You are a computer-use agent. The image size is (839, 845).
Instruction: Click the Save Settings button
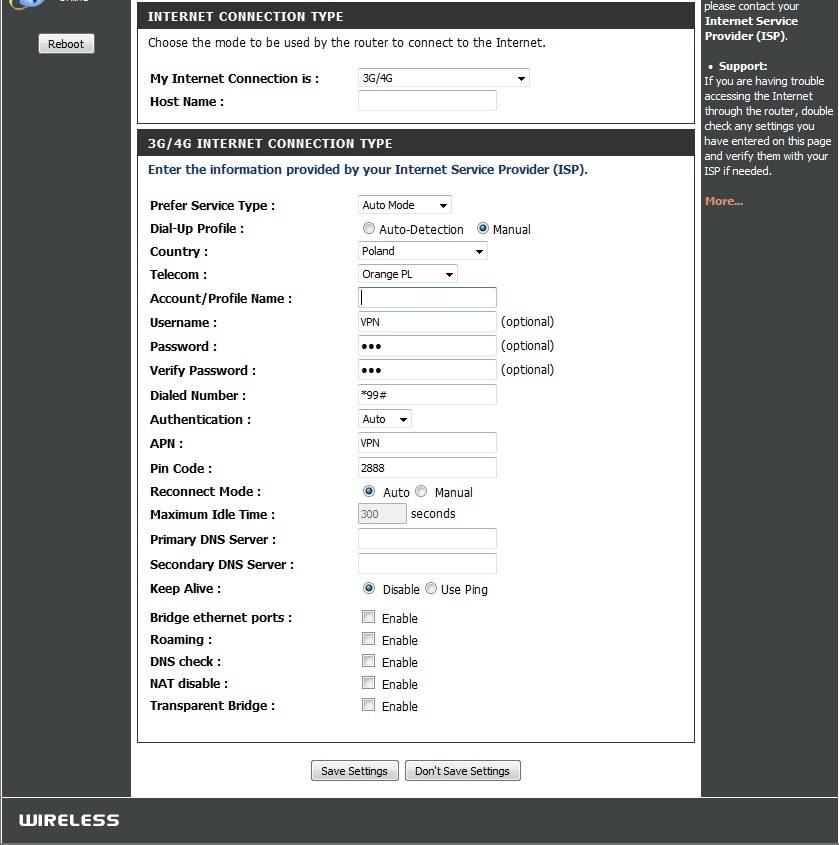(355, 771)
